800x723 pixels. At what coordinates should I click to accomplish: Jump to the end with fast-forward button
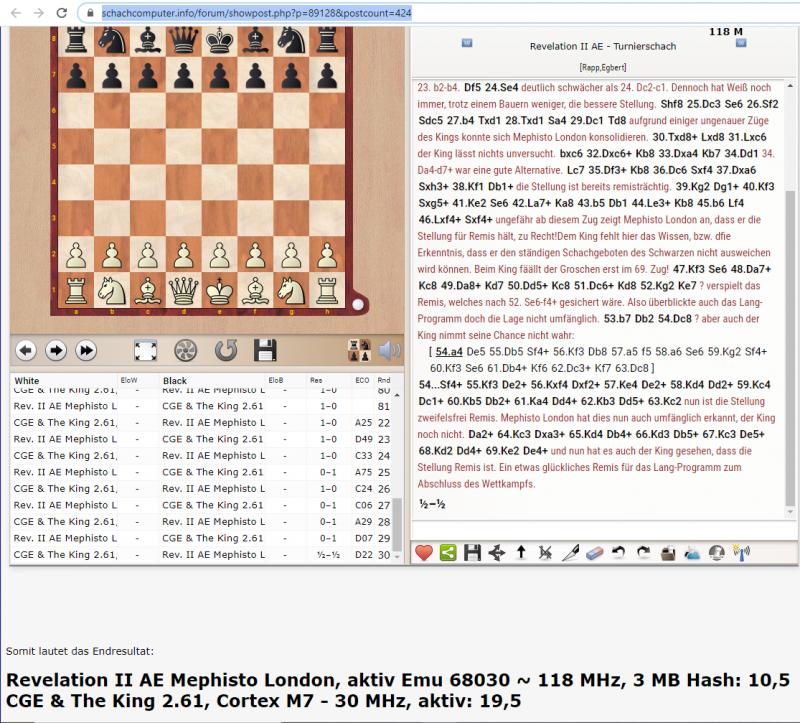[87, 350]
